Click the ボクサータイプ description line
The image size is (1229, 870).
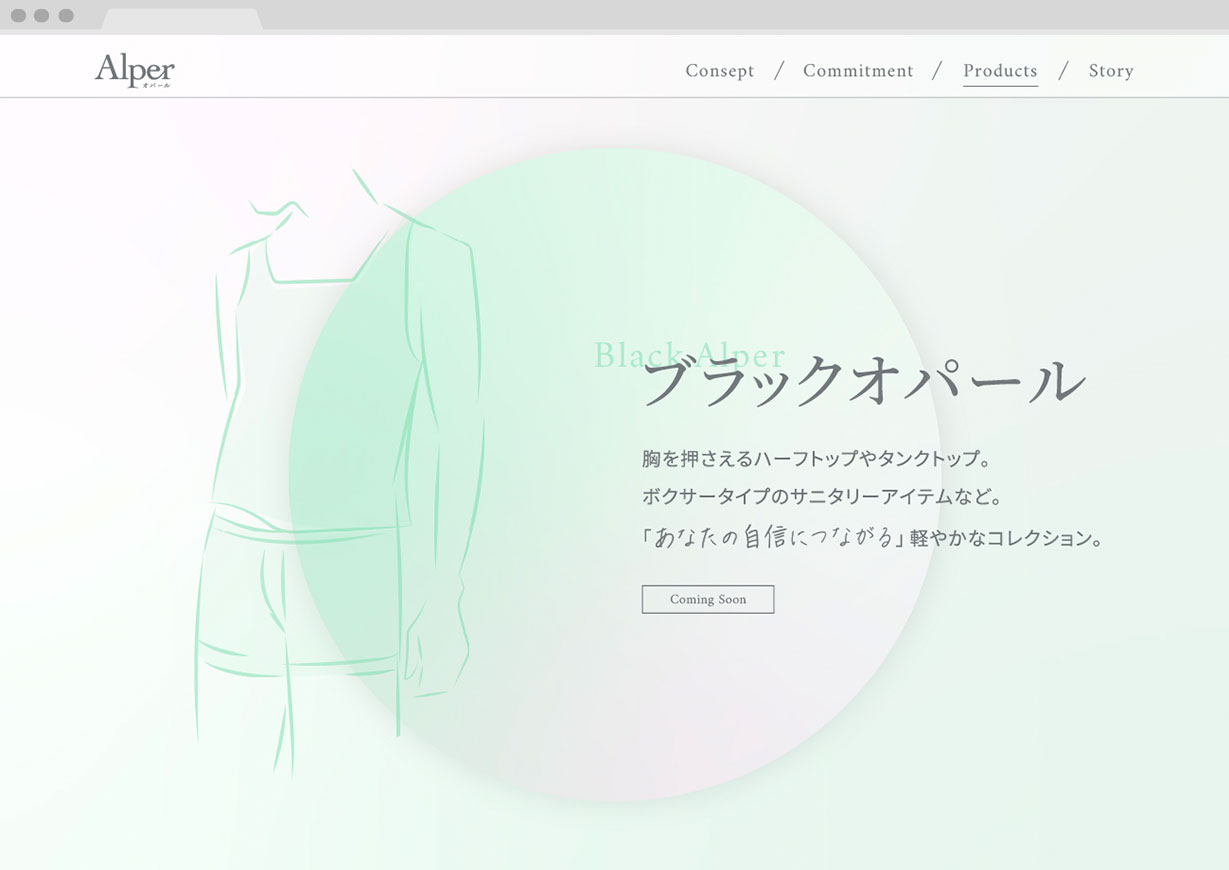pyautogui.click(x=821, y=496)
